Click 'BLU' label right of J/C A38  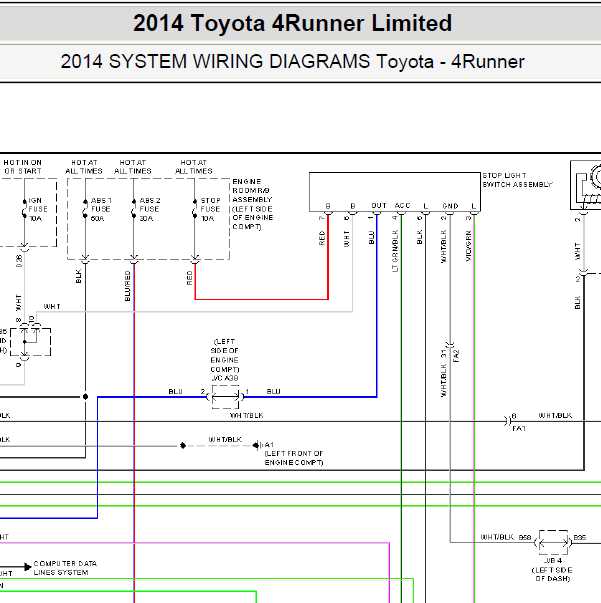pyautogui.click(x=273, y=391)
